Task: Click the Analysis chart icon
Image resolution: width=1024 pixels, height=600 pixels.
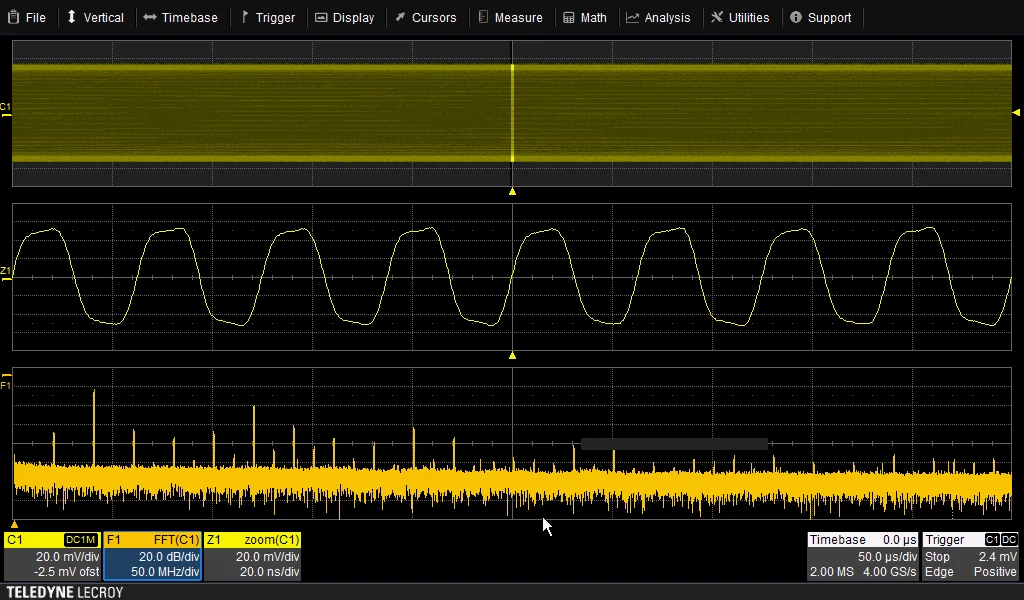Action: [632, 17]
